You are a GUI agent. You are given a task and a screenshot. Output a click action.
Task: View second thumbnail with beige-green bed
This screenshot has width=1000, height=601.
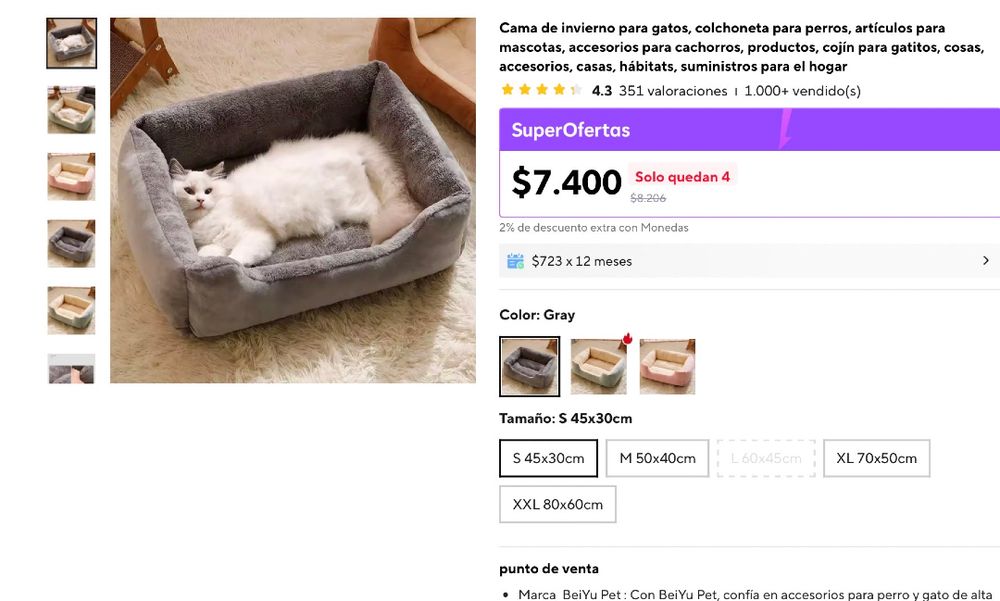[x=71, y=110]
